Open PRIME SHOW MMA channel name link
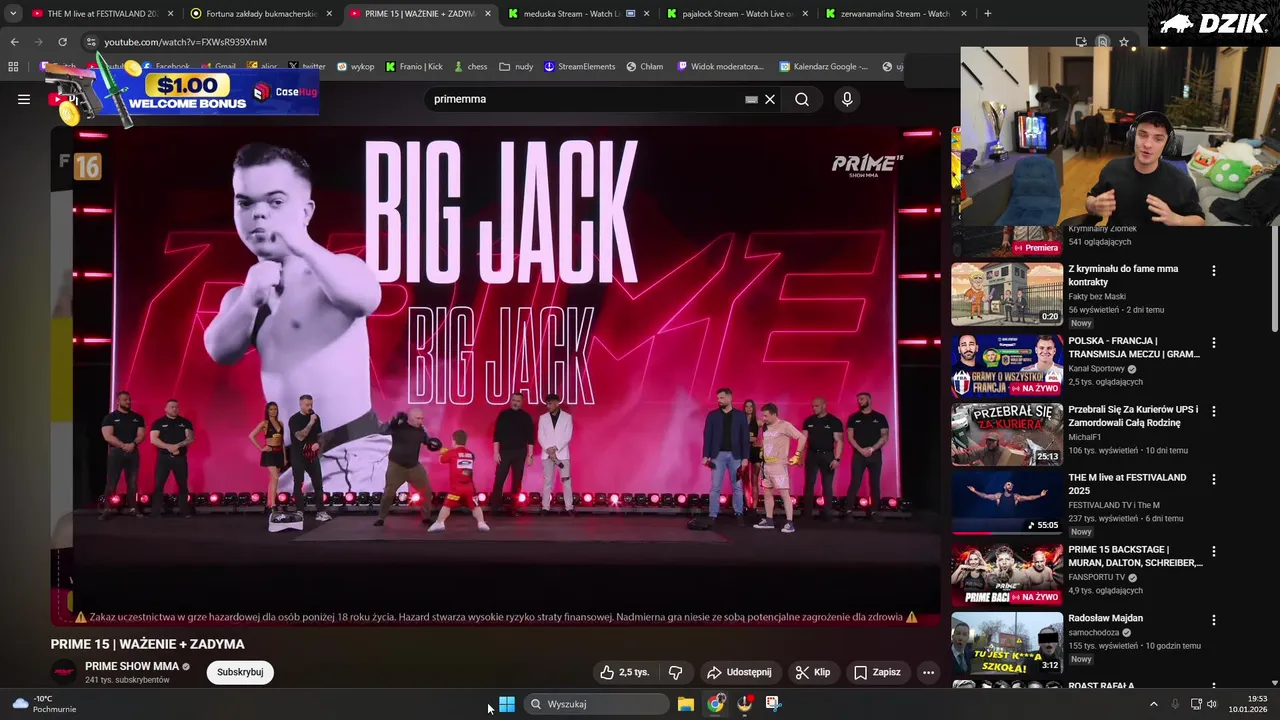 tap(132, 666)
